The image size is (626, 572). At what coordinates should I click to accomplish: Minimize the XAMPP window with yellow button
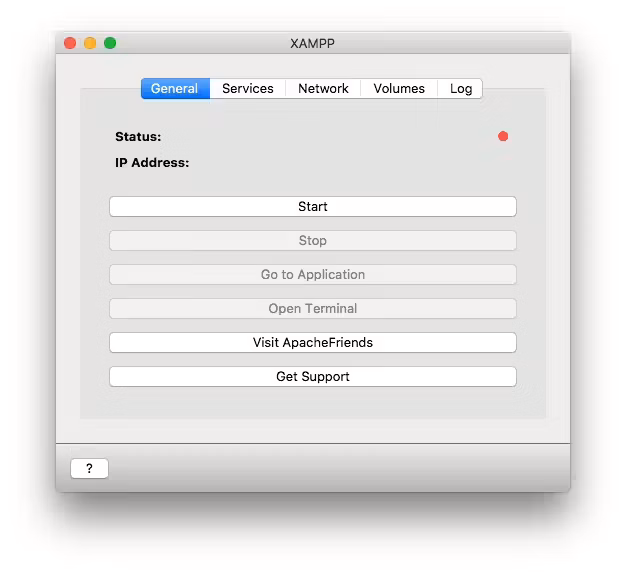pos(90,43)
